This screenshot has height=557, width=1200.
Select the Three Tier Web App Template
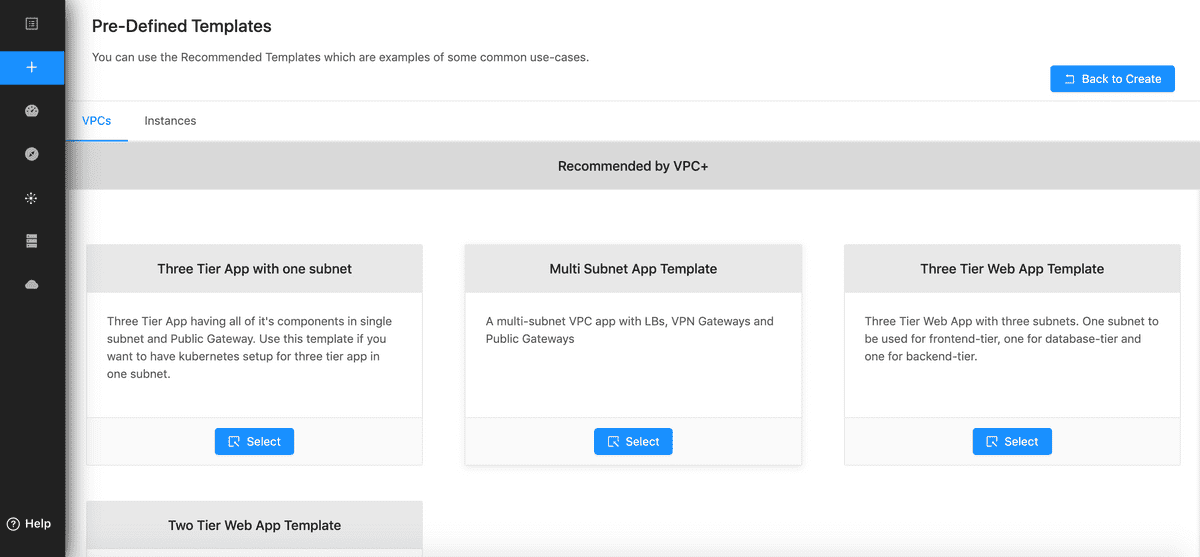coord(1012,441)
